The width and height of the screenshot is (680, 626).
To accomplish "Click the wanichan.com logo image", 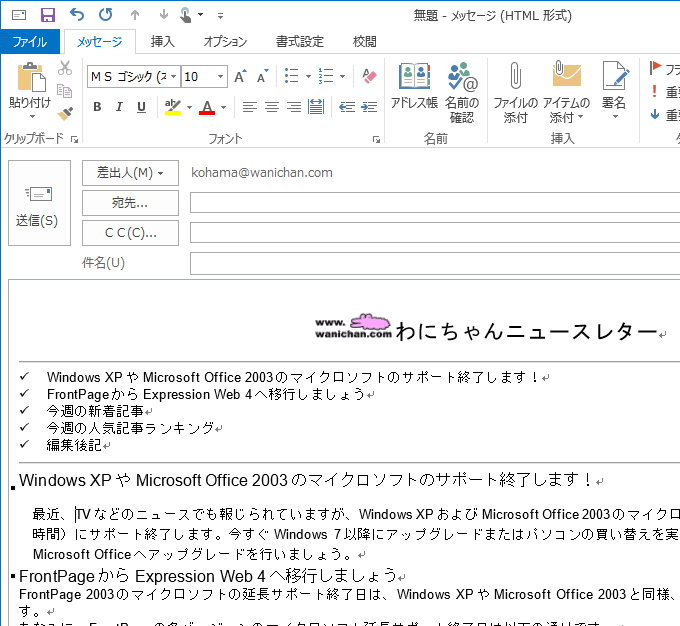I will coord(353,327).
